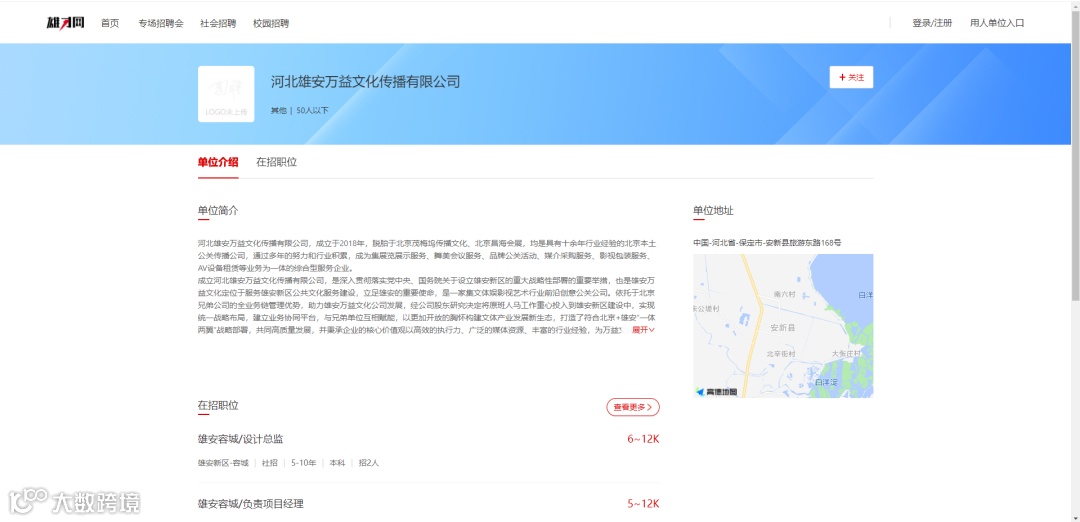This screenshot has height=522, width=1080.
Task: Switch to the 在招职位 tab
Action: (276, 163)
